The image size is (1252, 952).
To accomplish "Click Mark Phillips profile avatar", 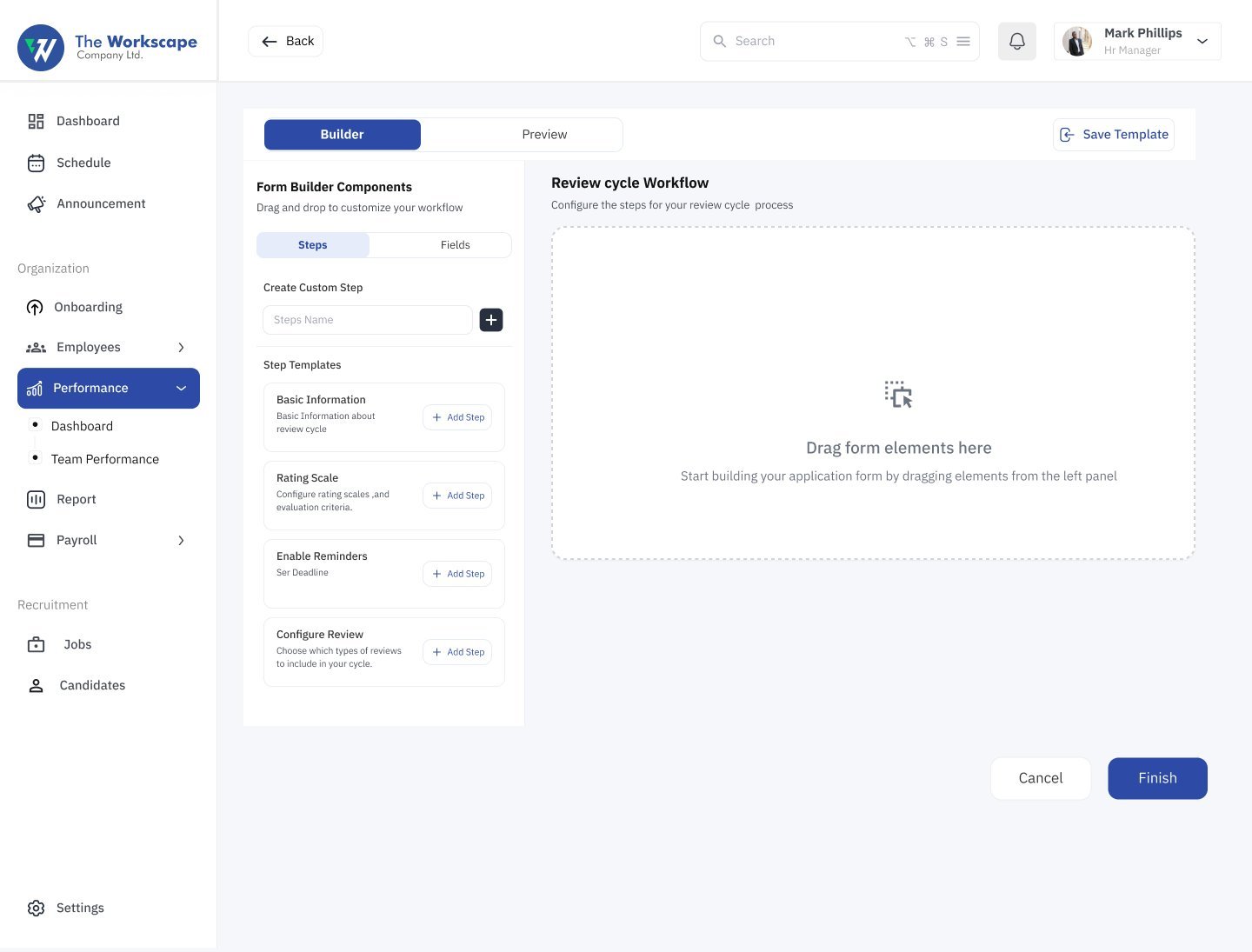I will [x=1077, y=41].
